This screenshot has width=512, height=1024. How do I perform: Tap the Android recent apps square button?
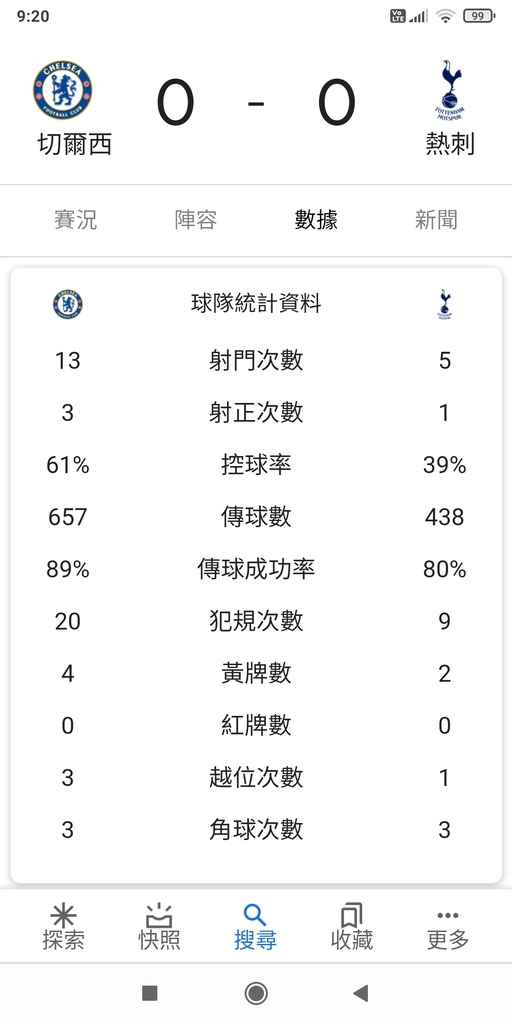150,993
